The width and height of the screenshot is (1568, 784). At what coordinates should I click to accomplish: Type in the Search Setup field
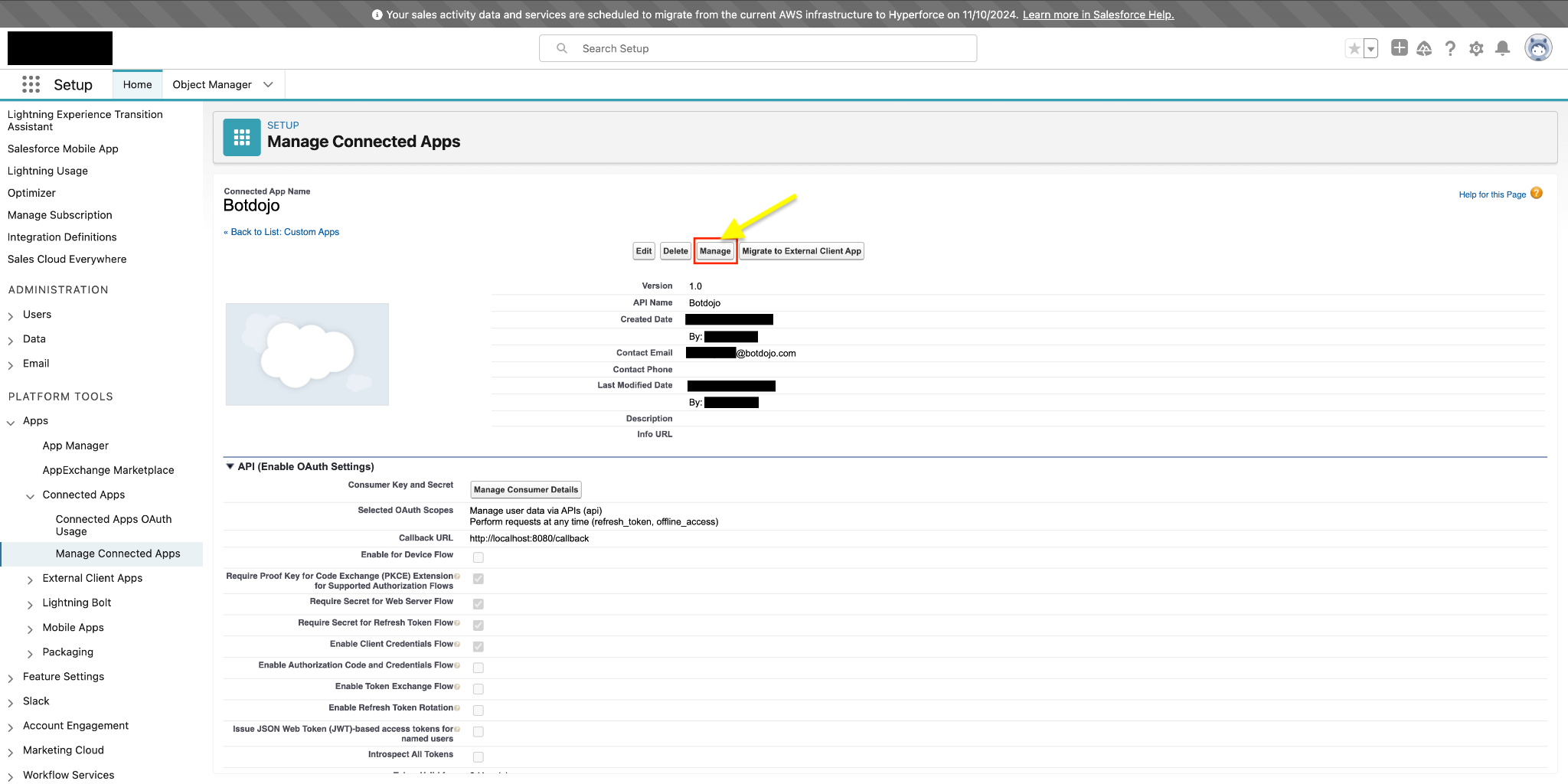(x=758, y=48)
